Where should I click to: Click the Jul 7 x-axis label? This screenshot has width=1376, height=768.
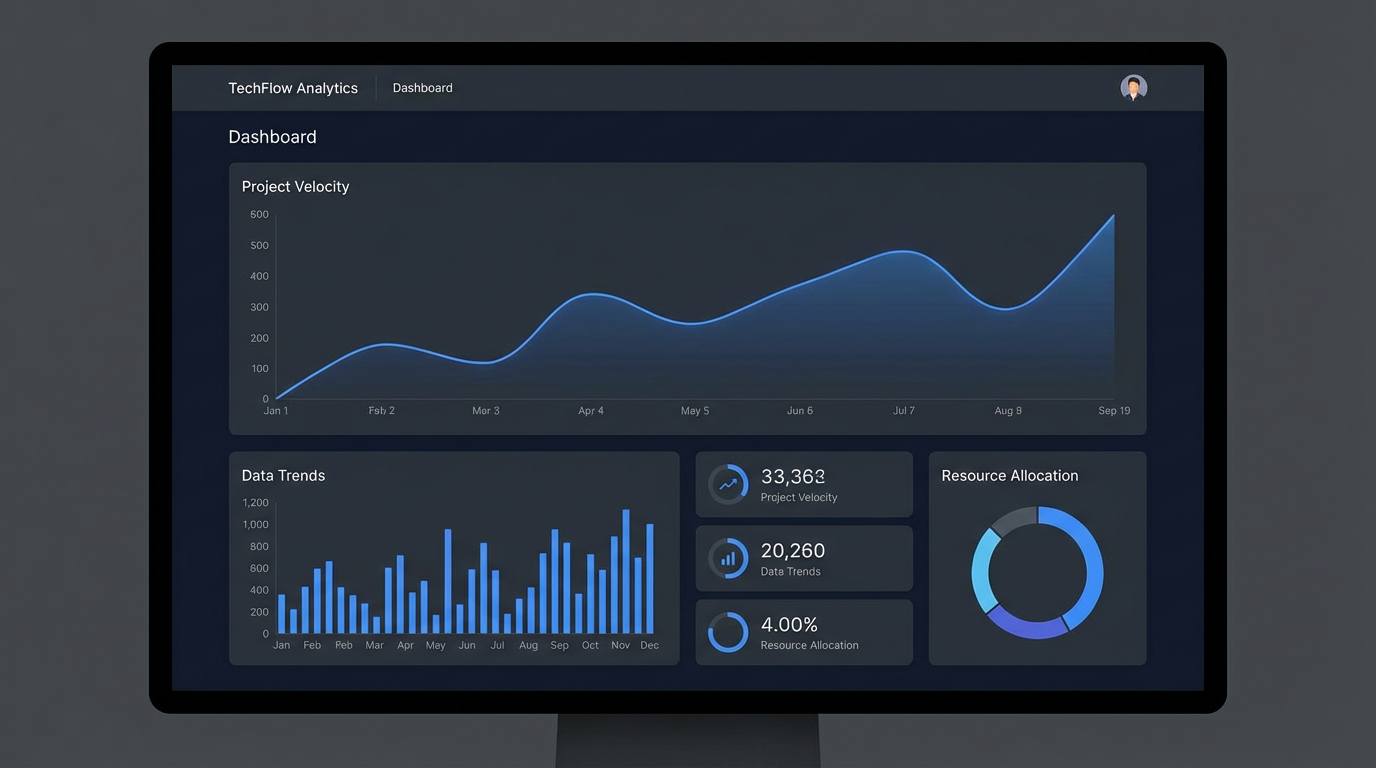tap(904, 411)
